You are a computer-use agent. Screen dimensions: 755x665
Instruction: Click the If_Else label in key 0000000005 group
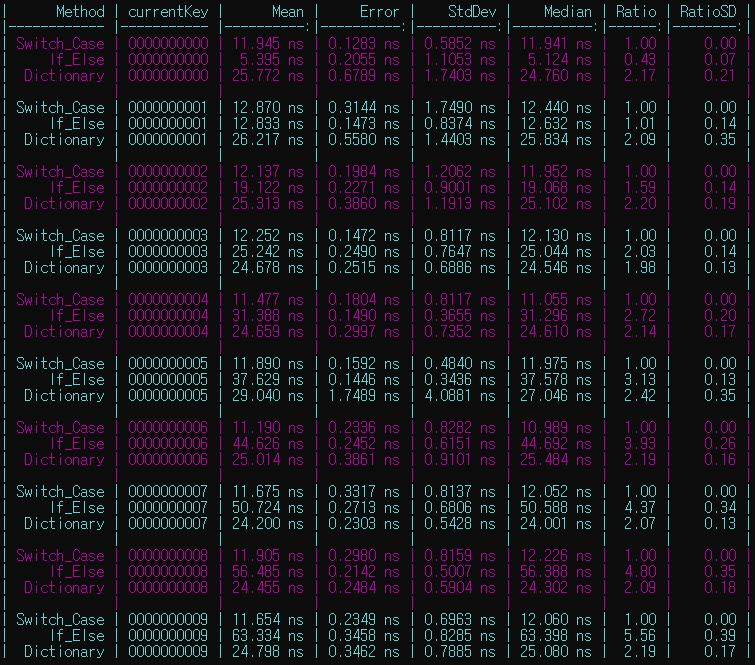77,379
